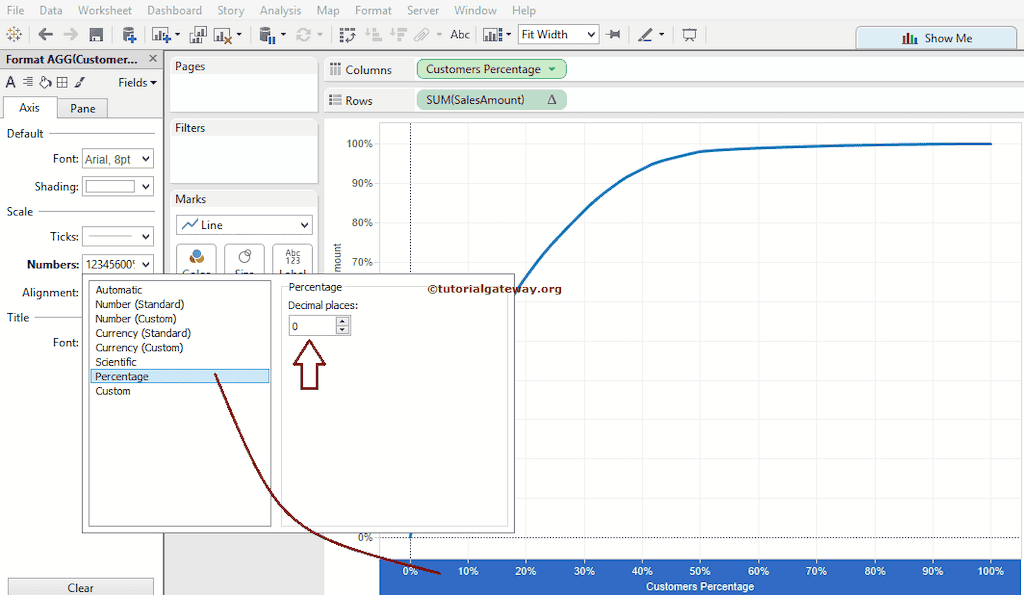Click the Swap rows and columns icon
The width and height of the screenshot is (1024, 595).
coord(348,35)
